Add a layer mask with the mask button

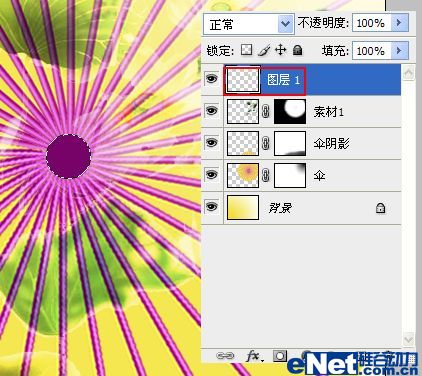click(x=279, y=356)
